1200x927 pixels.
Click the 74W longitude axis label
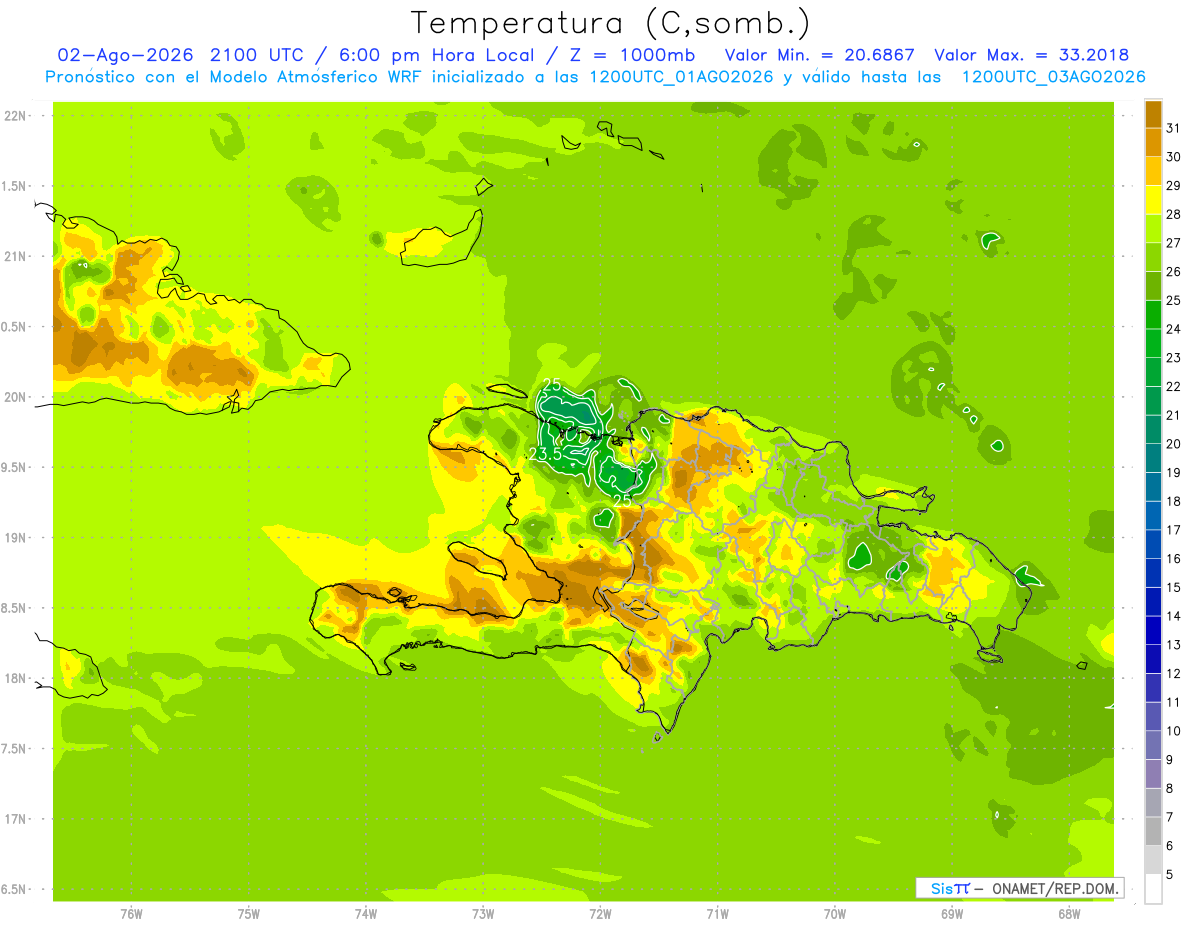click(x=366, y=914)
